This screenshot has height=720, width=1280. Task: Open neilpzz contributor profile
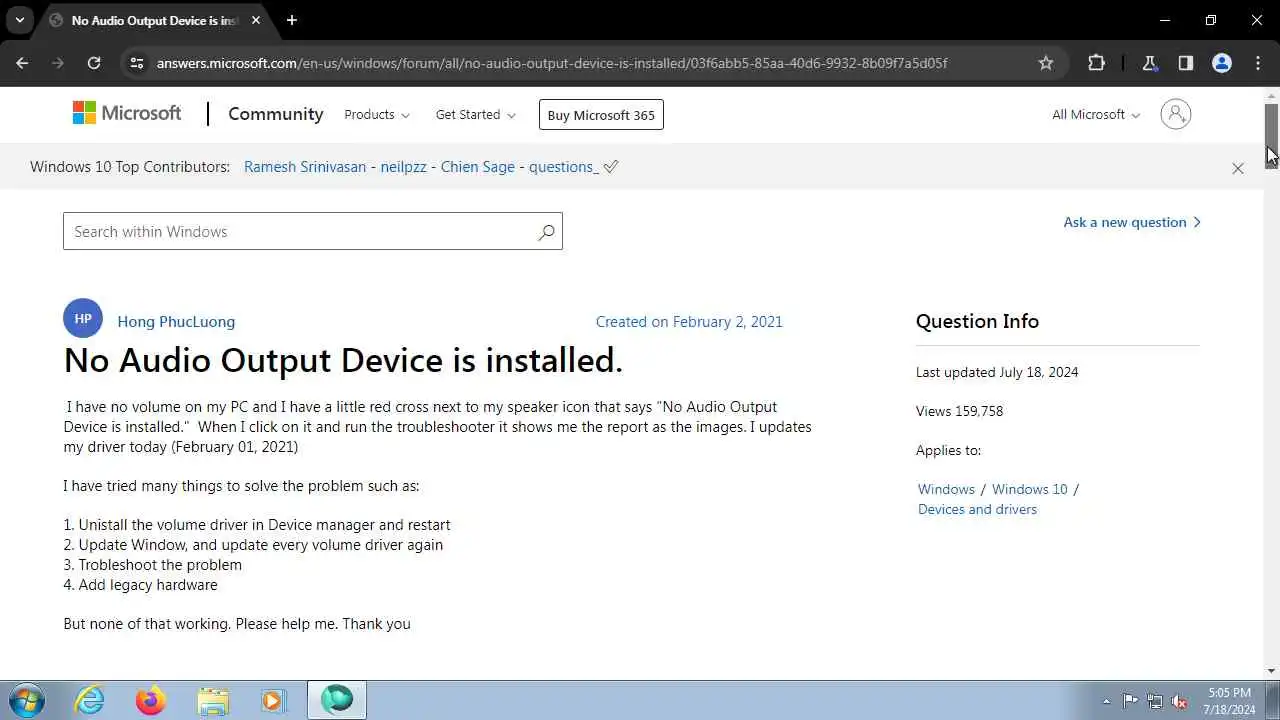tap(403, 167)
